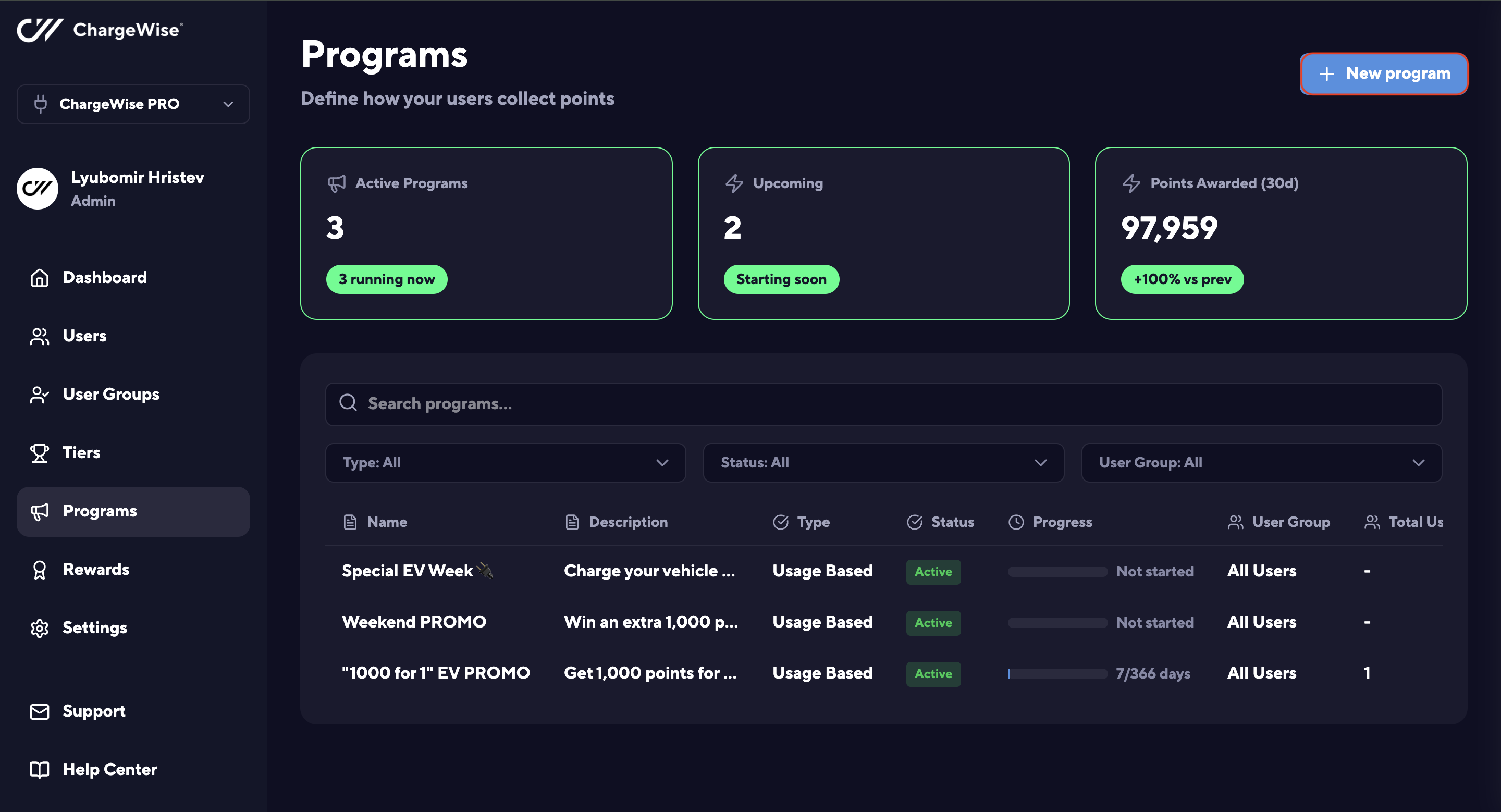This screenshot has width=1501, height=812.
Task: Click the New program button
Action: point(1383,73)
